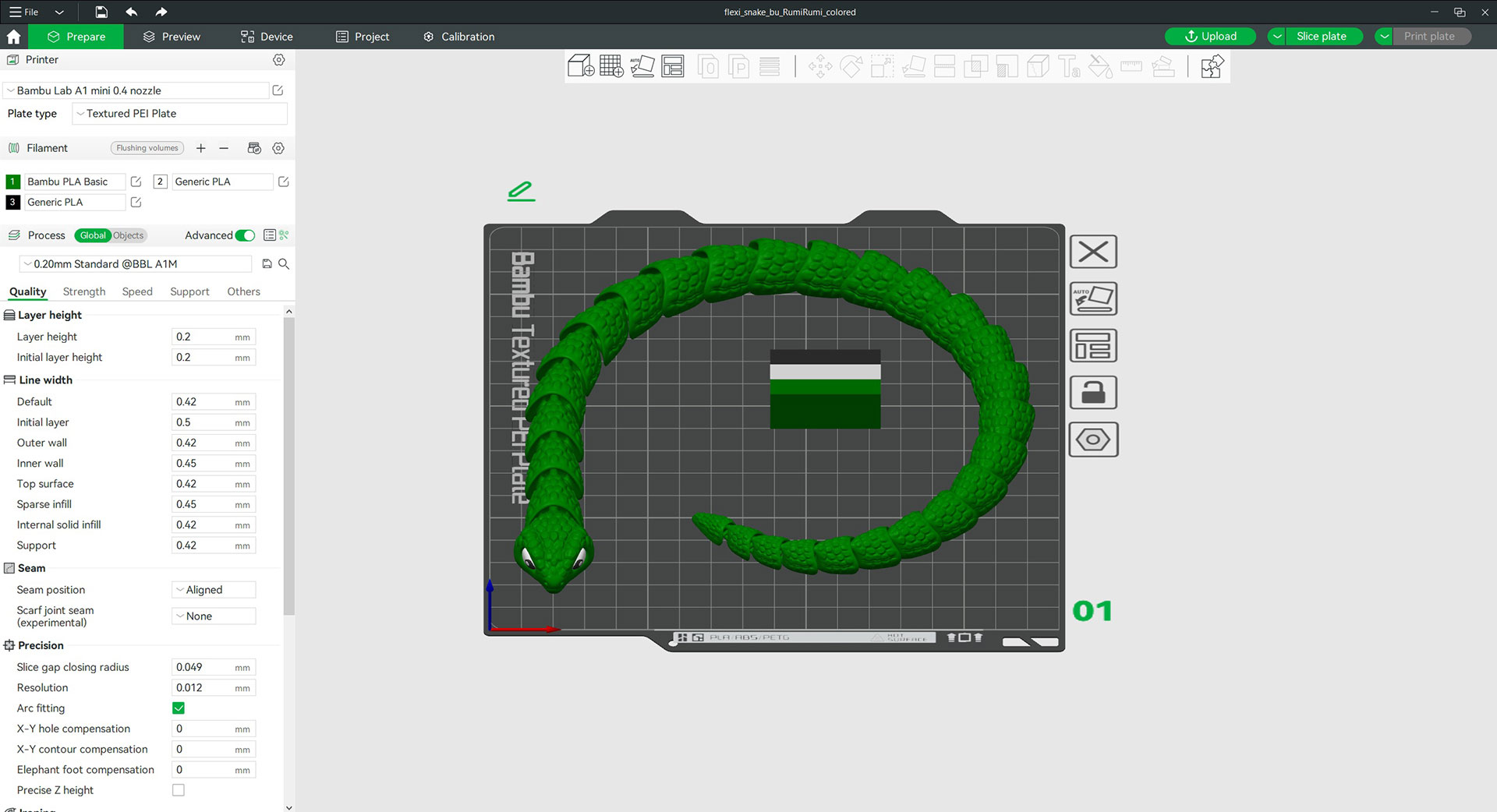Click the Undo arrow
This screenshot has height=812, width=1497.
(131, 12)
